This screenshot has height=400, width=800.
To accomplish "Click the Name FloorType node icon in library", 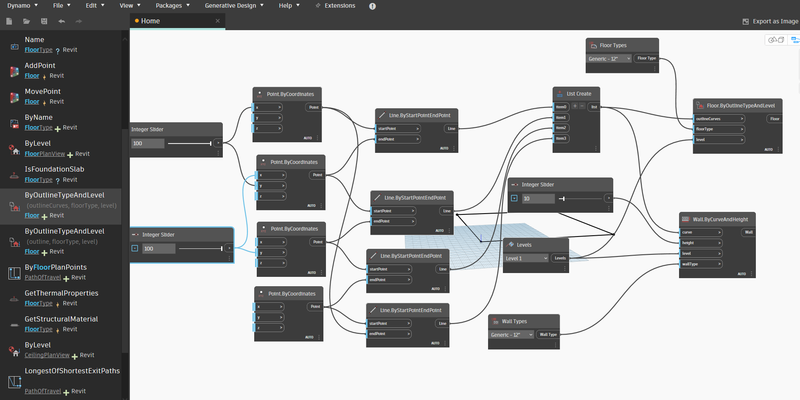I will pyautogui.click(x=14, y=46).
